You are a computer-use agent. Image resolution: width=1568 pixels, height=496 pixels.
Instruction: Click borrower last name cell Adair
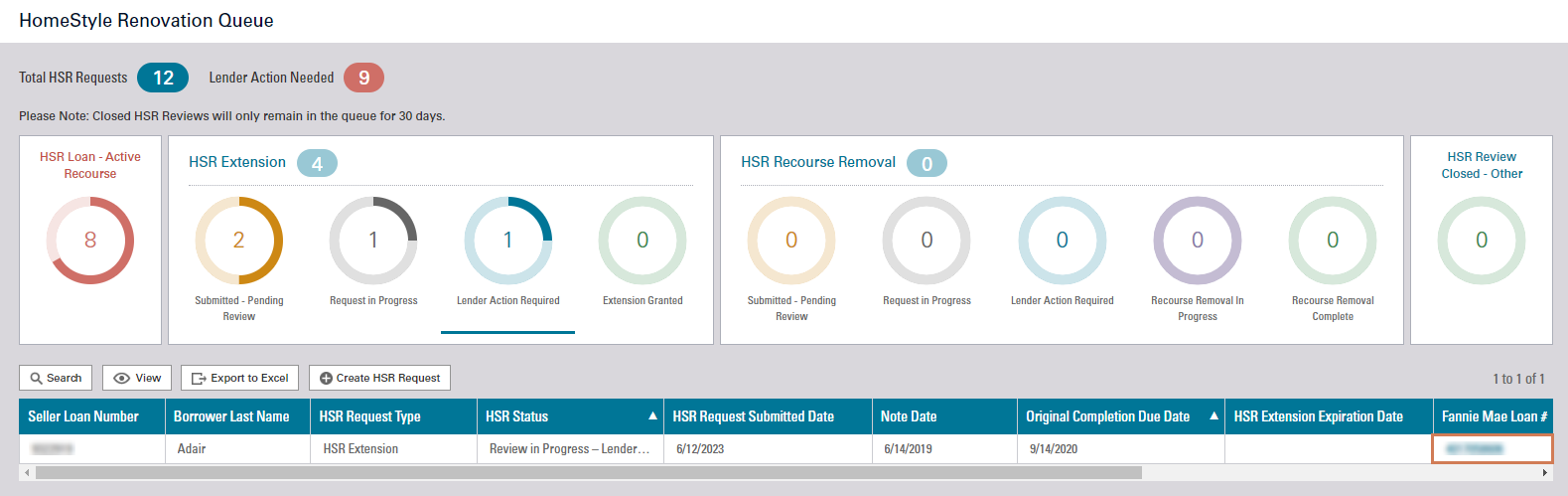[x=237, y=449]
